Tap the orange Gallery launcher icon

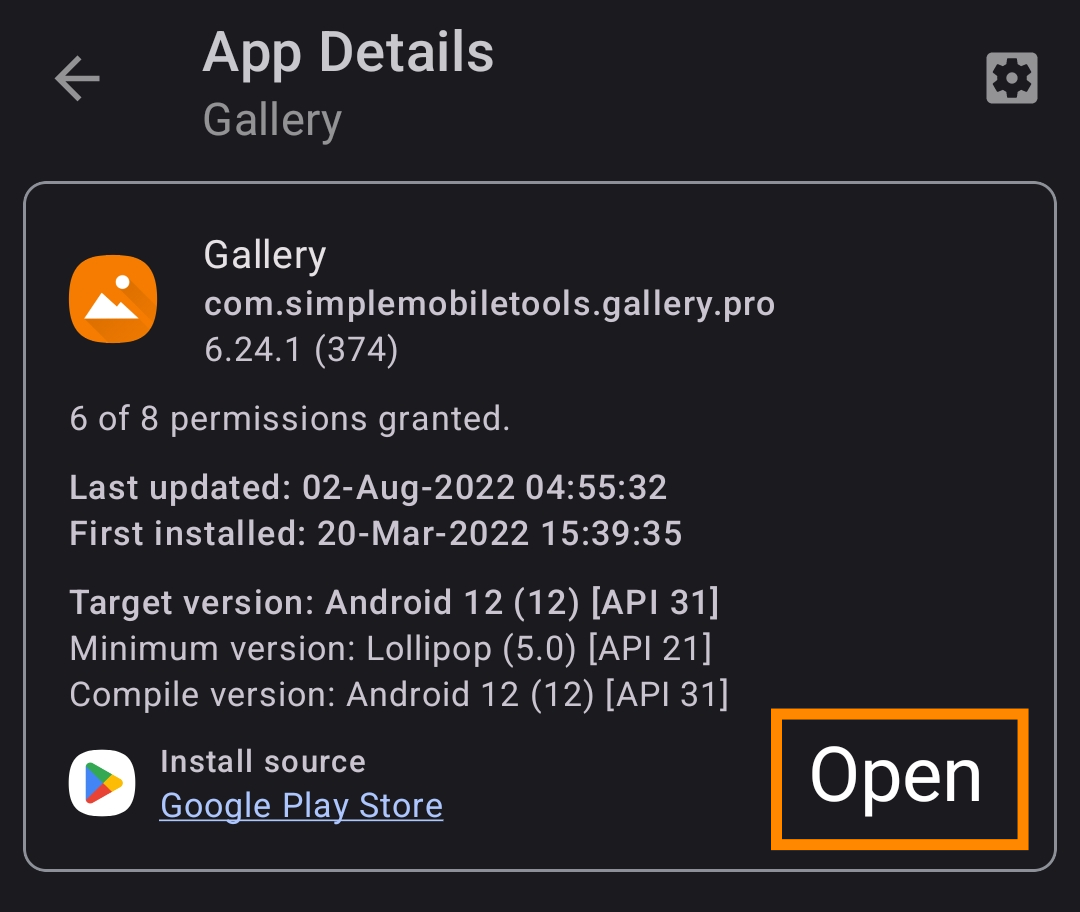(112, 298)
